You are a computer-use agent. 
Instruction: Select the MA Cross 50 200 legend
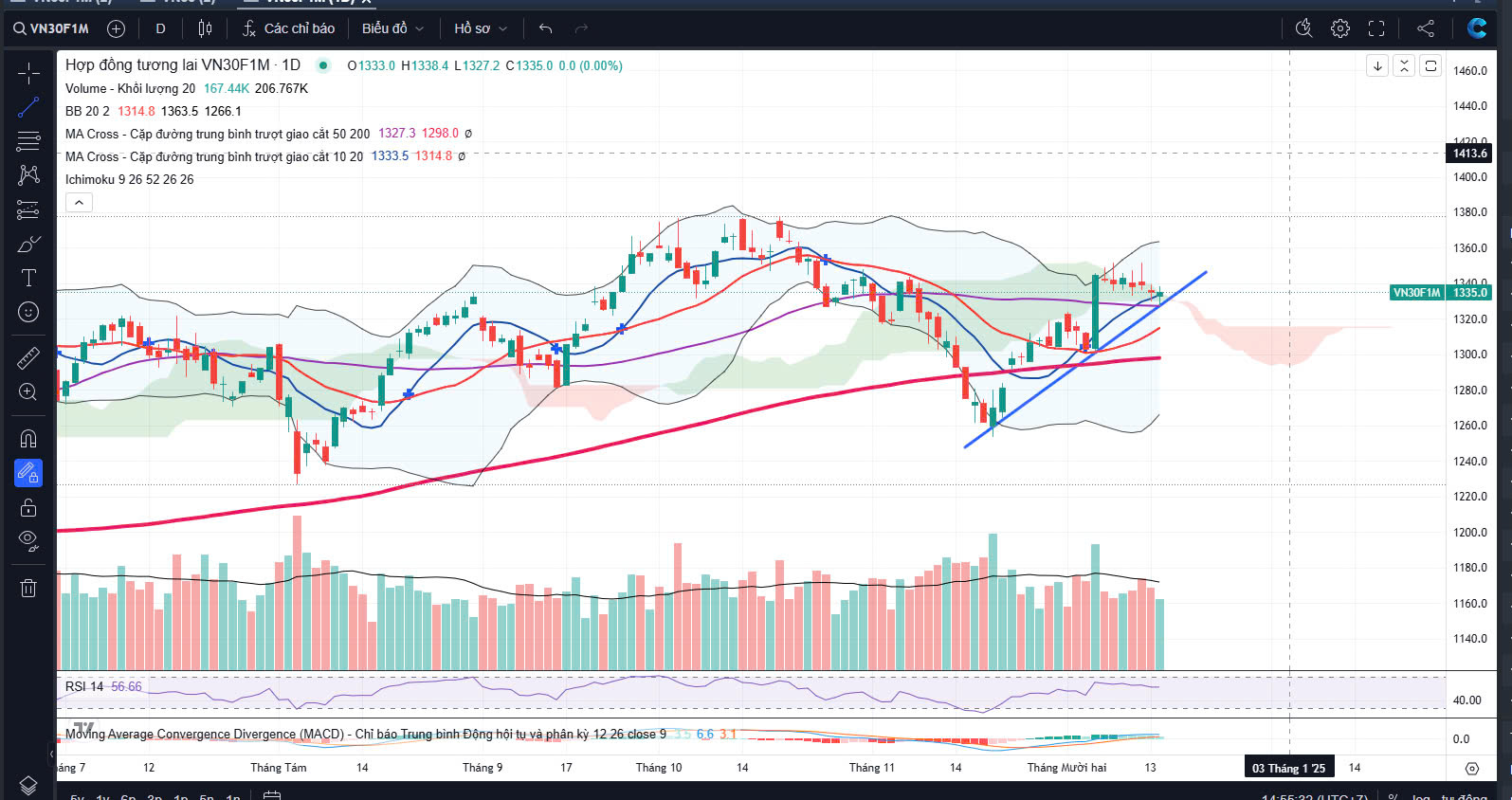point(217,134)
